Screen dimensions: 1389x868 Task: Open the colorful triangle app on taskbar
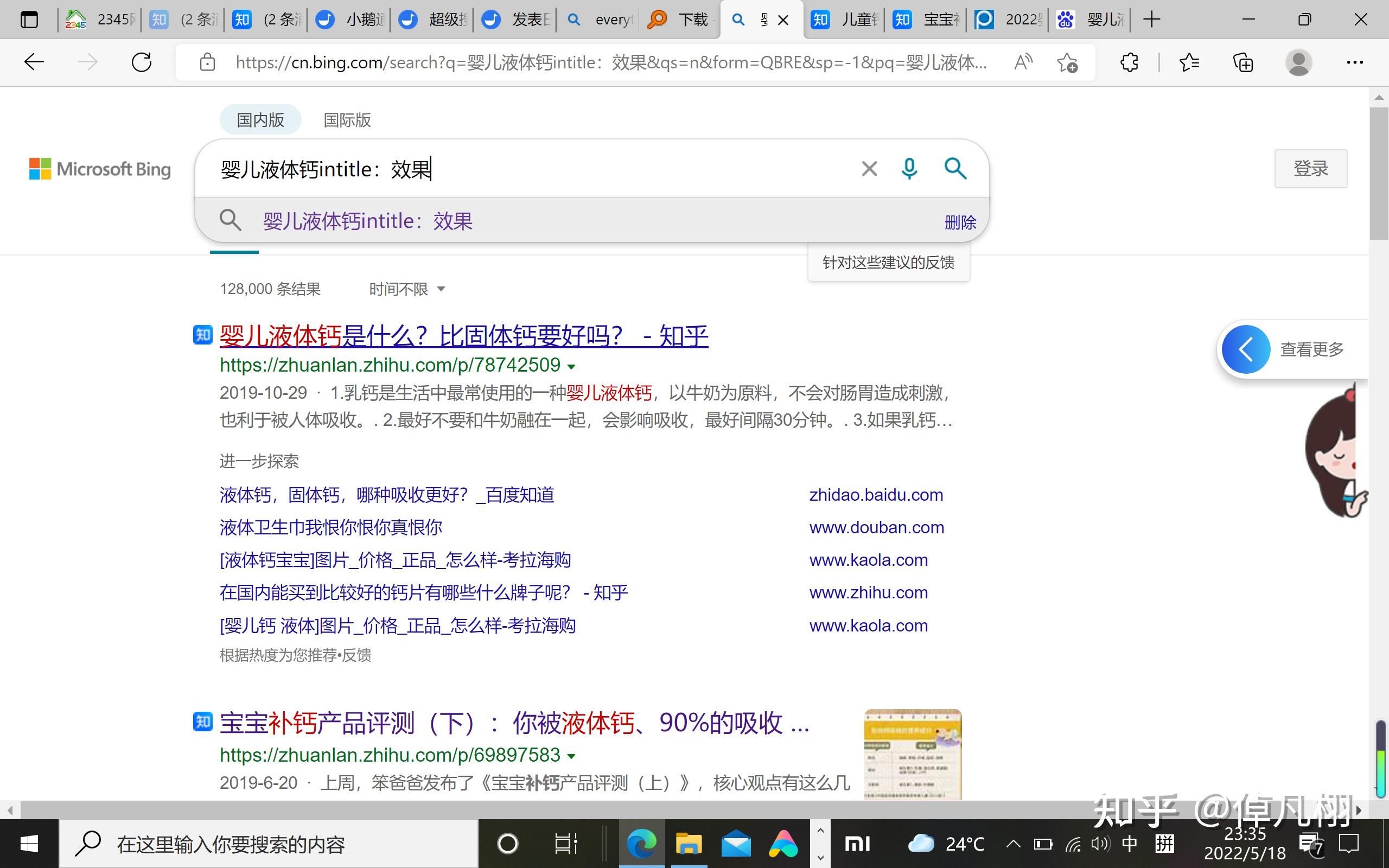pos(783,844)
